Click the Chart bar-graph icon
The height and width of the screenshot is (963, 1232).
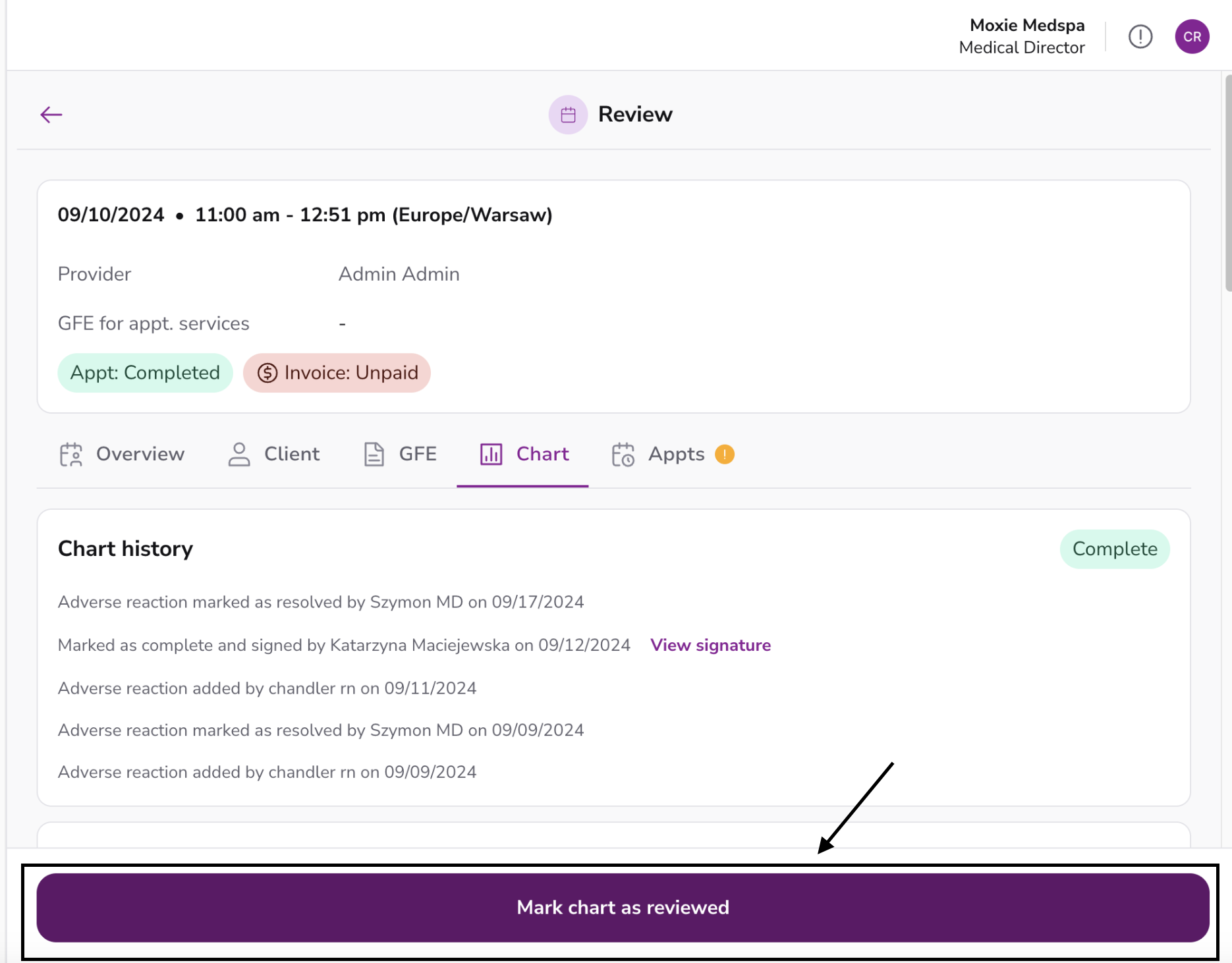tap(491, 454)
